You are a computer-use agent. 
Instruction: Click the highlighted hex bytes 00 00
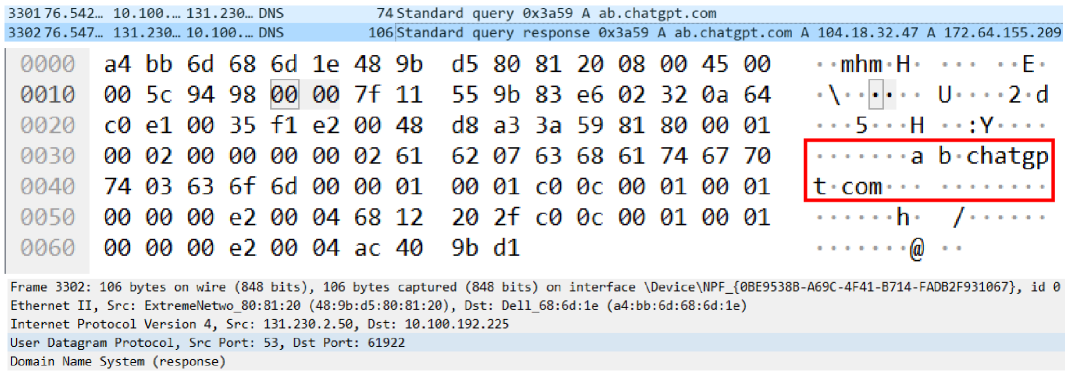pyautogui.click(x=305, y=95)
